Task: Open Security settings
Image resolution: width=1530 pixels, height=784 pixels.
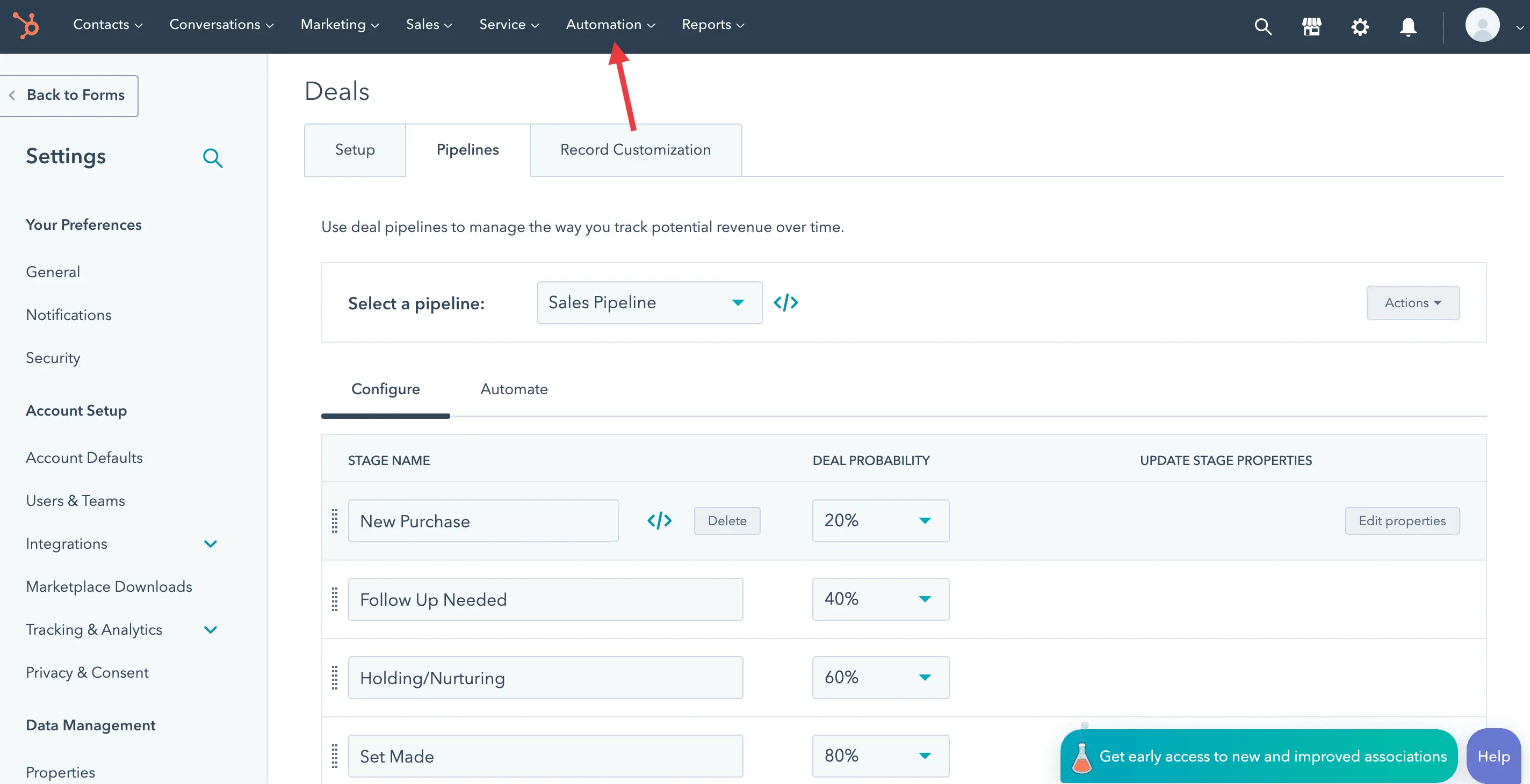Action: pos(53,358)
